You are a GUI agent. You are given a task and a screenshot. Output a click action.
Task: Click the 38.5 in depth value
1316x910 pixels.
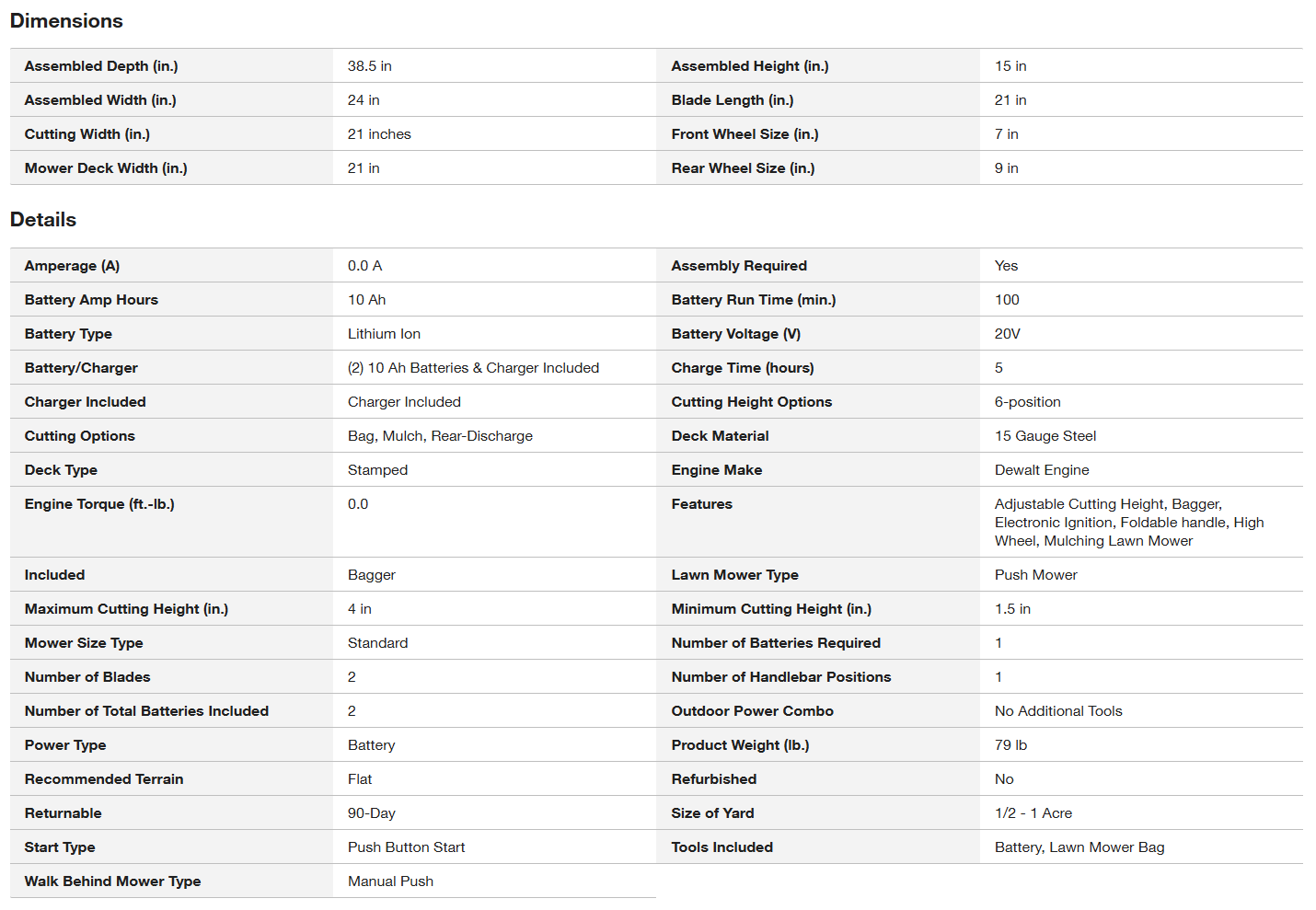[x=370, y=66]
